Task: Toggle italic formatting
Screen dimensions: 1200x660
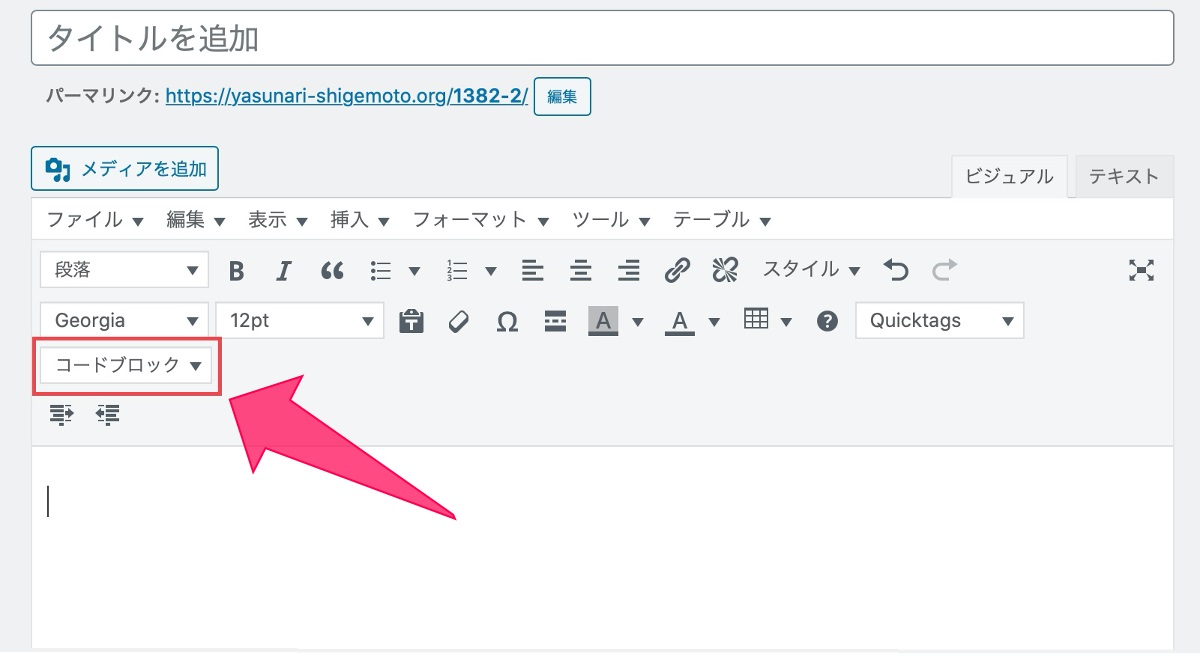Action: [284, 270]
